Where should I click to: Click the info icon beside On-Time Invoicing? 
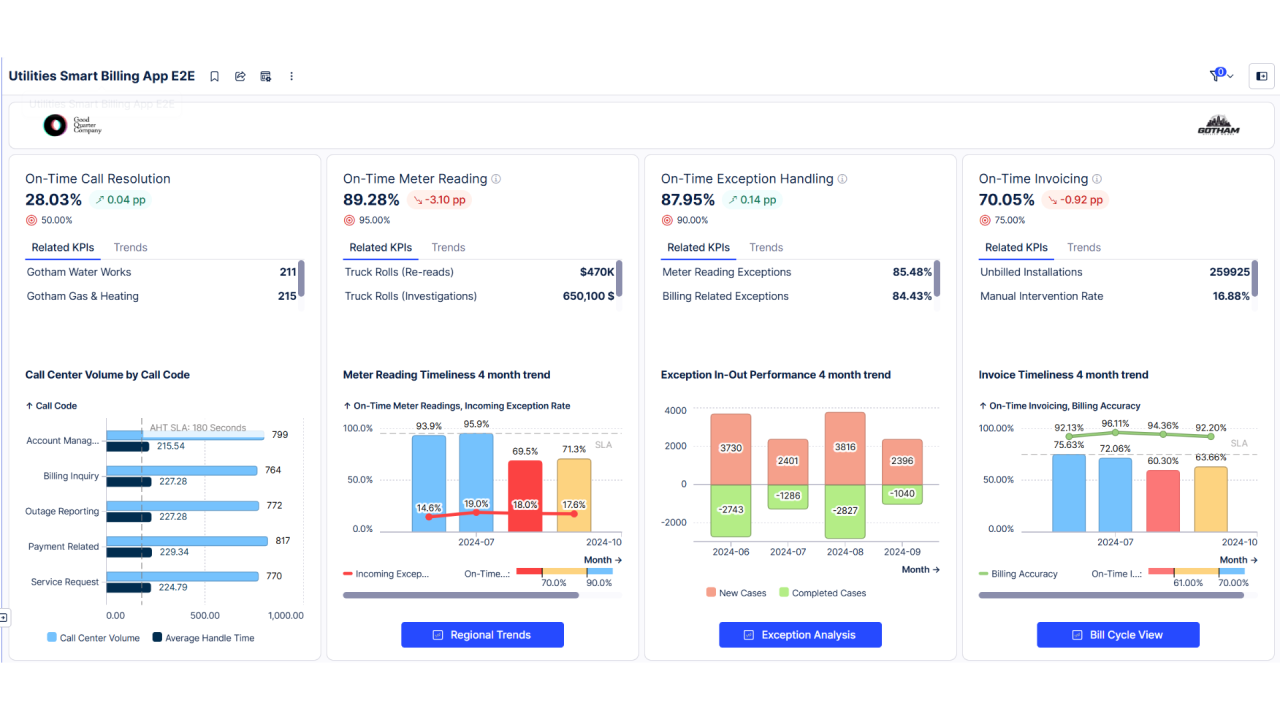[1096, 178]
